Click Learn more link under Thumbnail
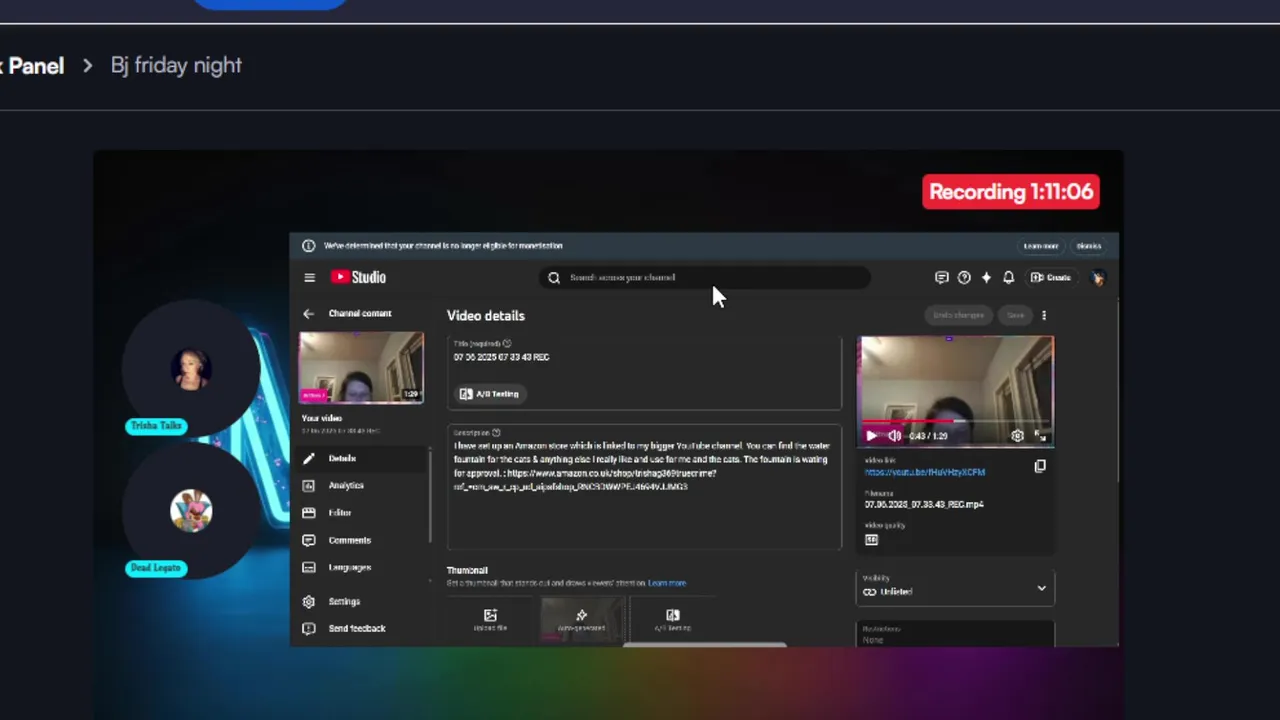Viewport: 1280px width, 720px height. pyautogui.click(x=667, y=583)
